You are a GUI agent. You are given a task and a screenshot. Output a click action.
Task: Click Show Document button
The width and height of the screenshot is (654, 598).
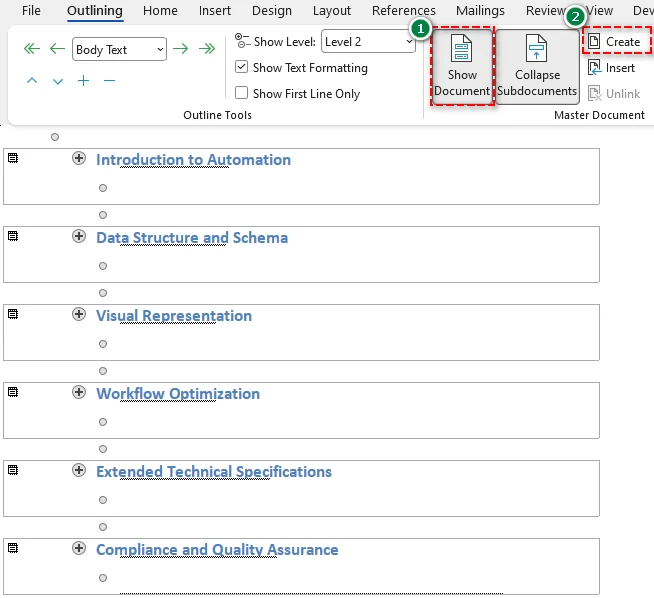462,66
